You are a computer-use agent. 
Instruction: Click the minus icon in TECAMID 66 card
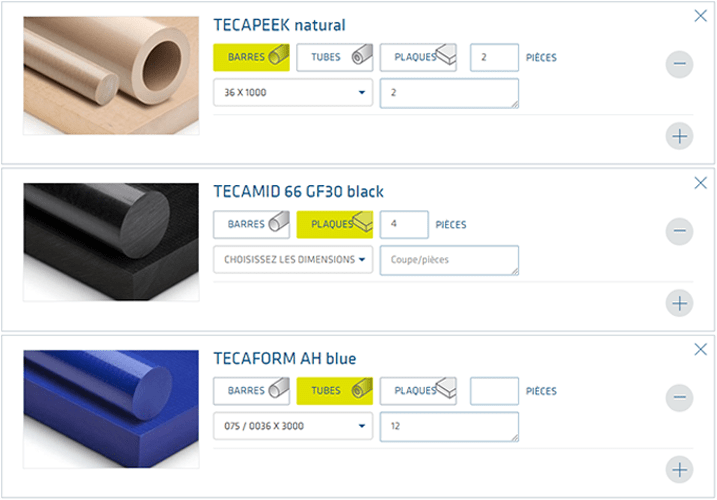pyautogui.click(x=679, y=232)
